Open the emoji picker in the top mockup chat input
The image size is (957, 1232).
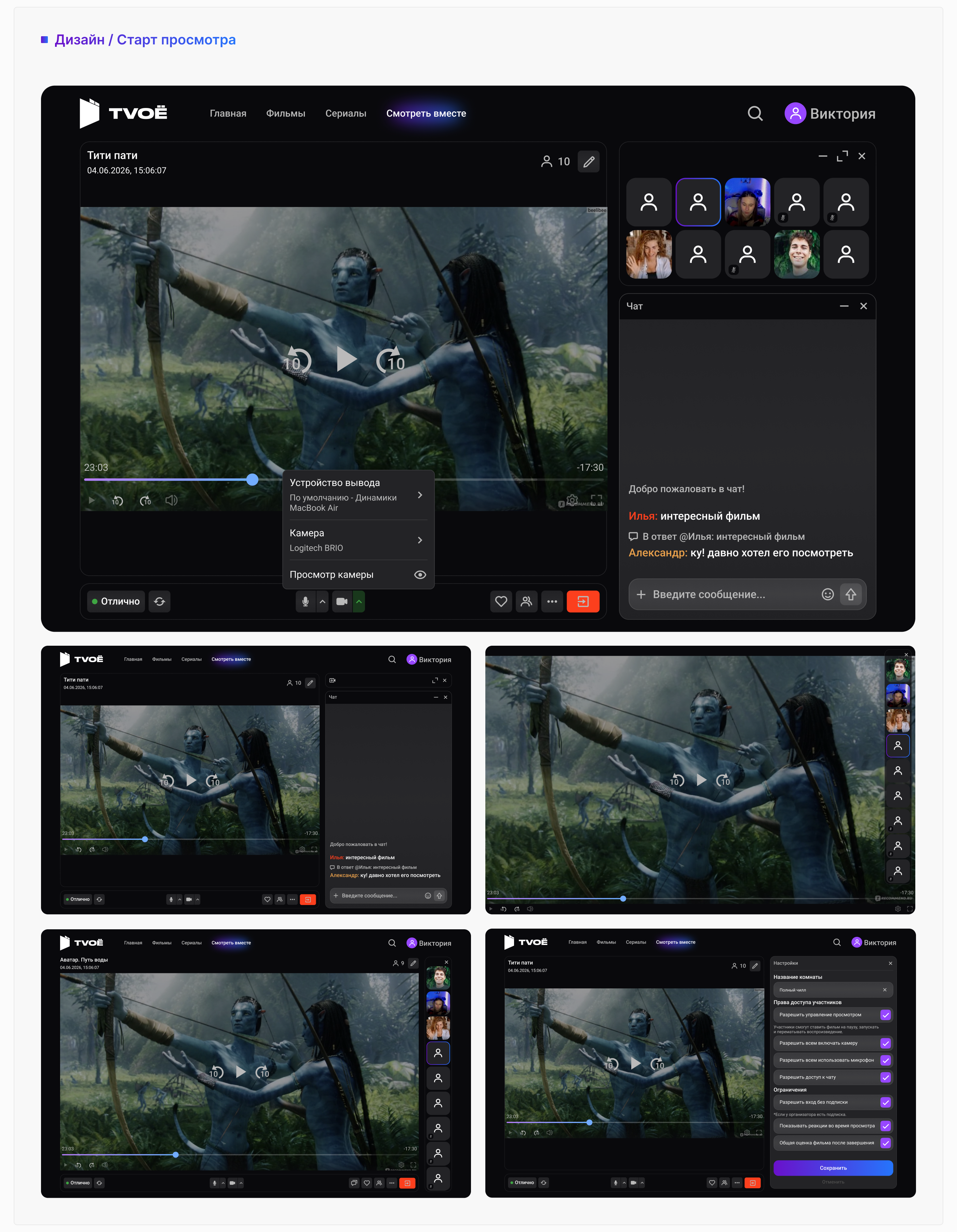click(828, 594)
